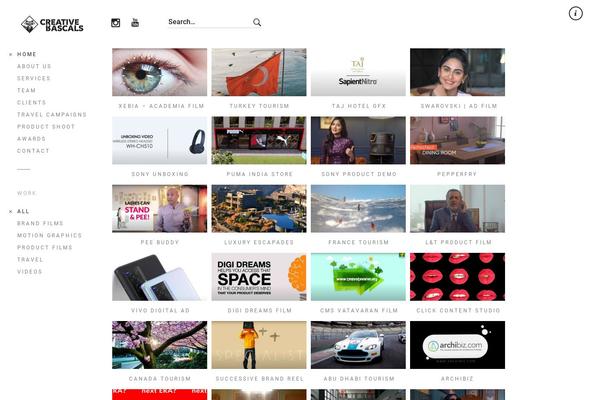Open the Luxury Escapades resort thumbnail

click(x=259, y=209)
